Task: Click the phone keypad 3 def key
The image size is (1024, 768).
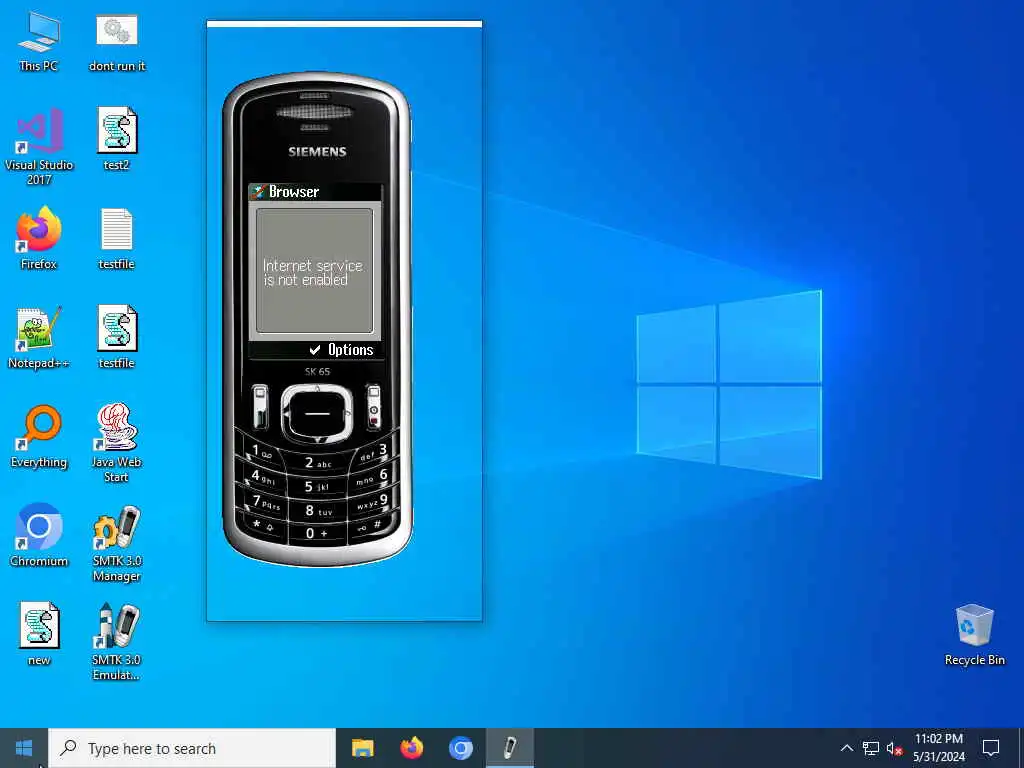Action: click(x=375, y=452)
